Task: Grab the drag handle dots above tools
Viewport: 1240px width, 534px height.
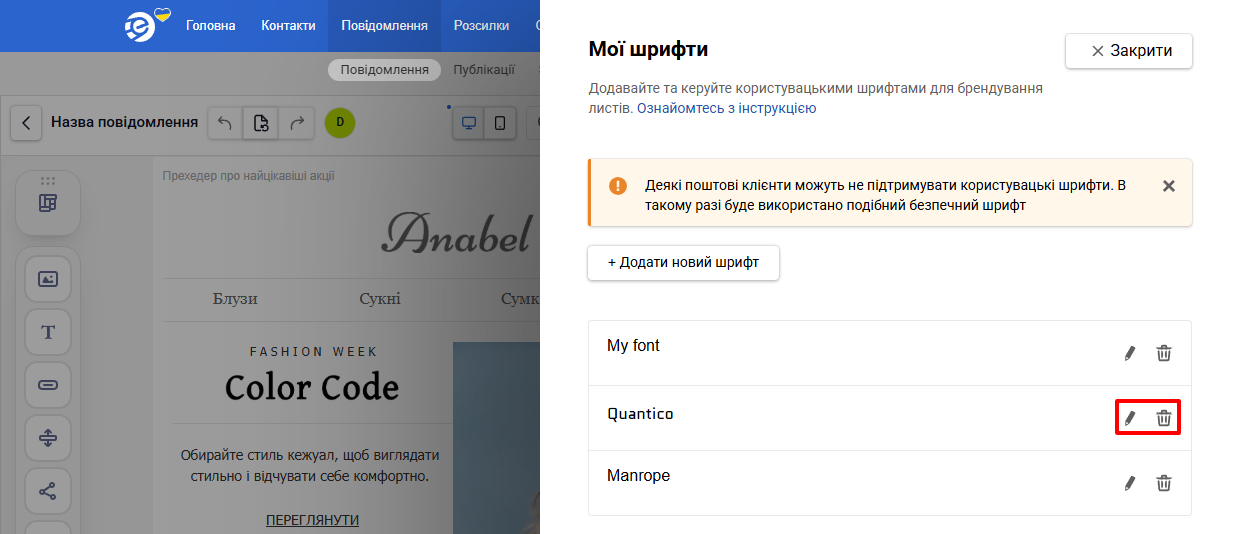Action: 48,181
